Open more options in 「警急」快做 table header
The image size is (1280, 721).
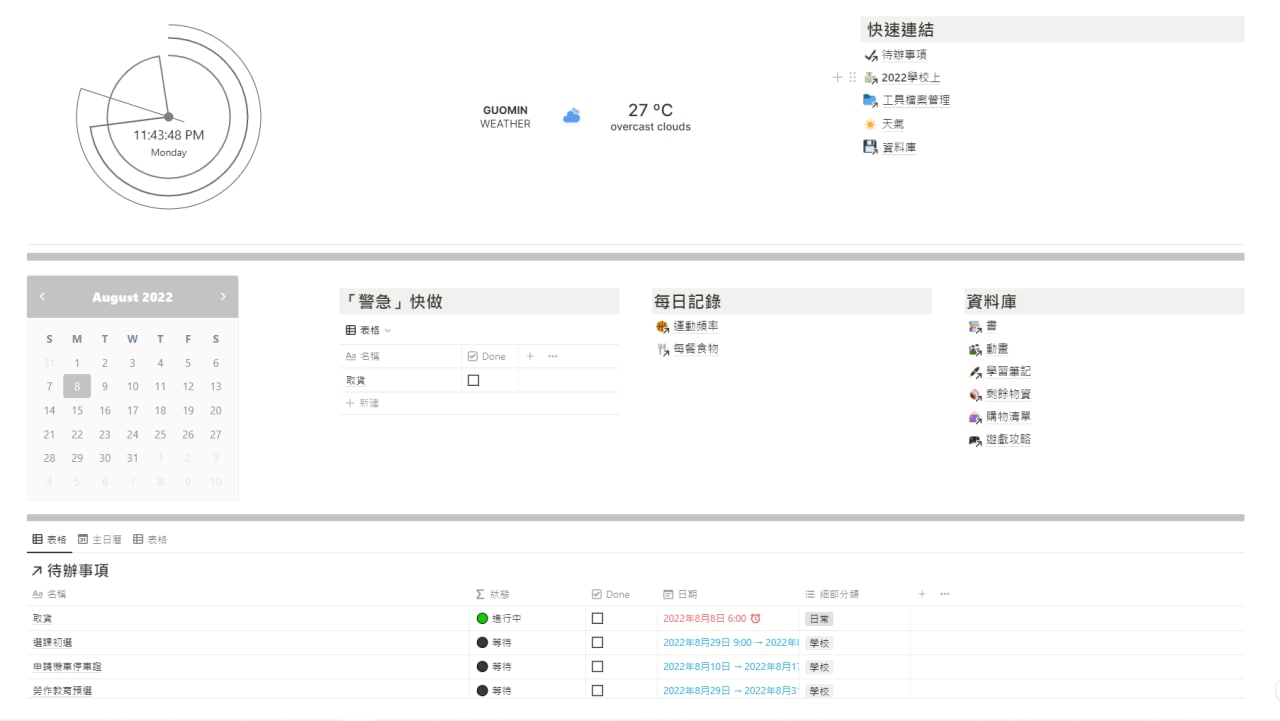(552, 356)
